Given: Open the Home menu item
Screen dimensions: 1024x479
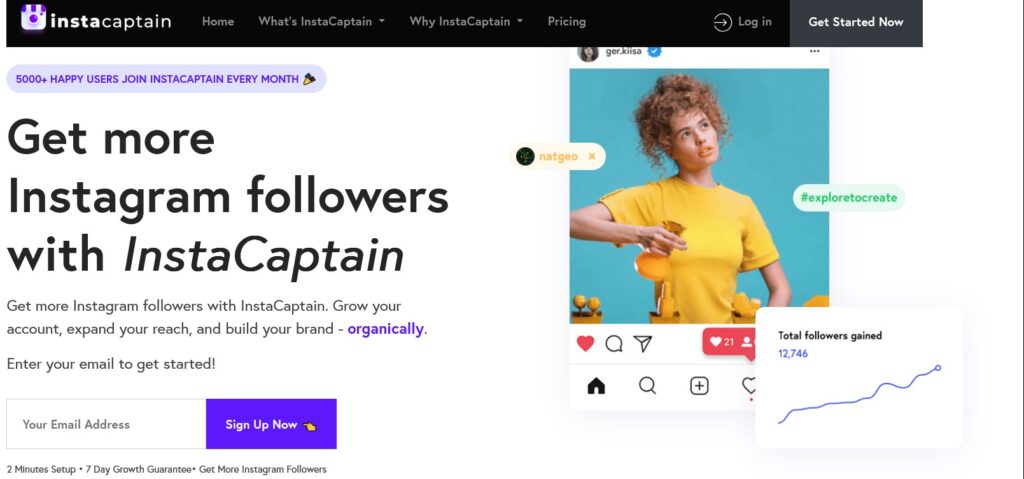Looking at the screenshot, I should coord(218,22).
